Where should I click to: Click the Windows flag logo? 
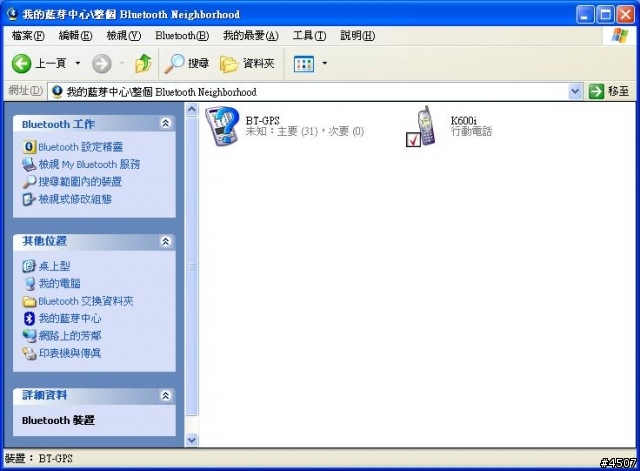(x=620, y=36)
